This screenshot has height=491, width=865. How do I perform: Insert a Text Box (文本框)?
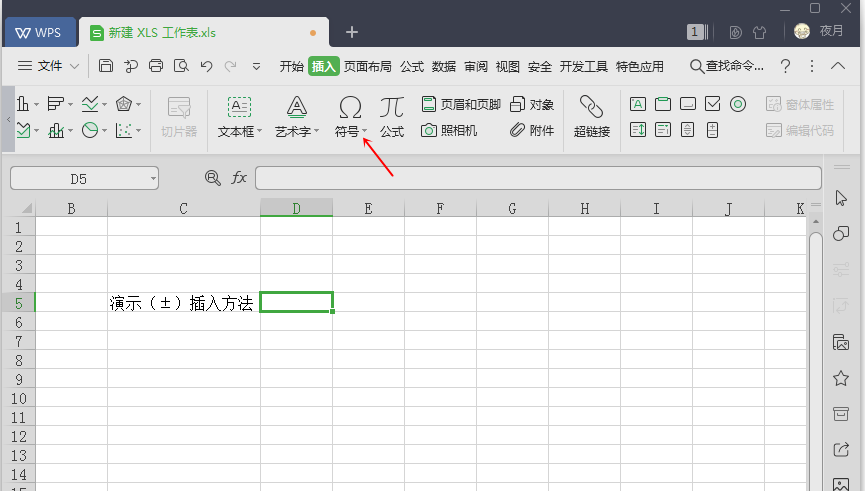[x=239, y=116]
